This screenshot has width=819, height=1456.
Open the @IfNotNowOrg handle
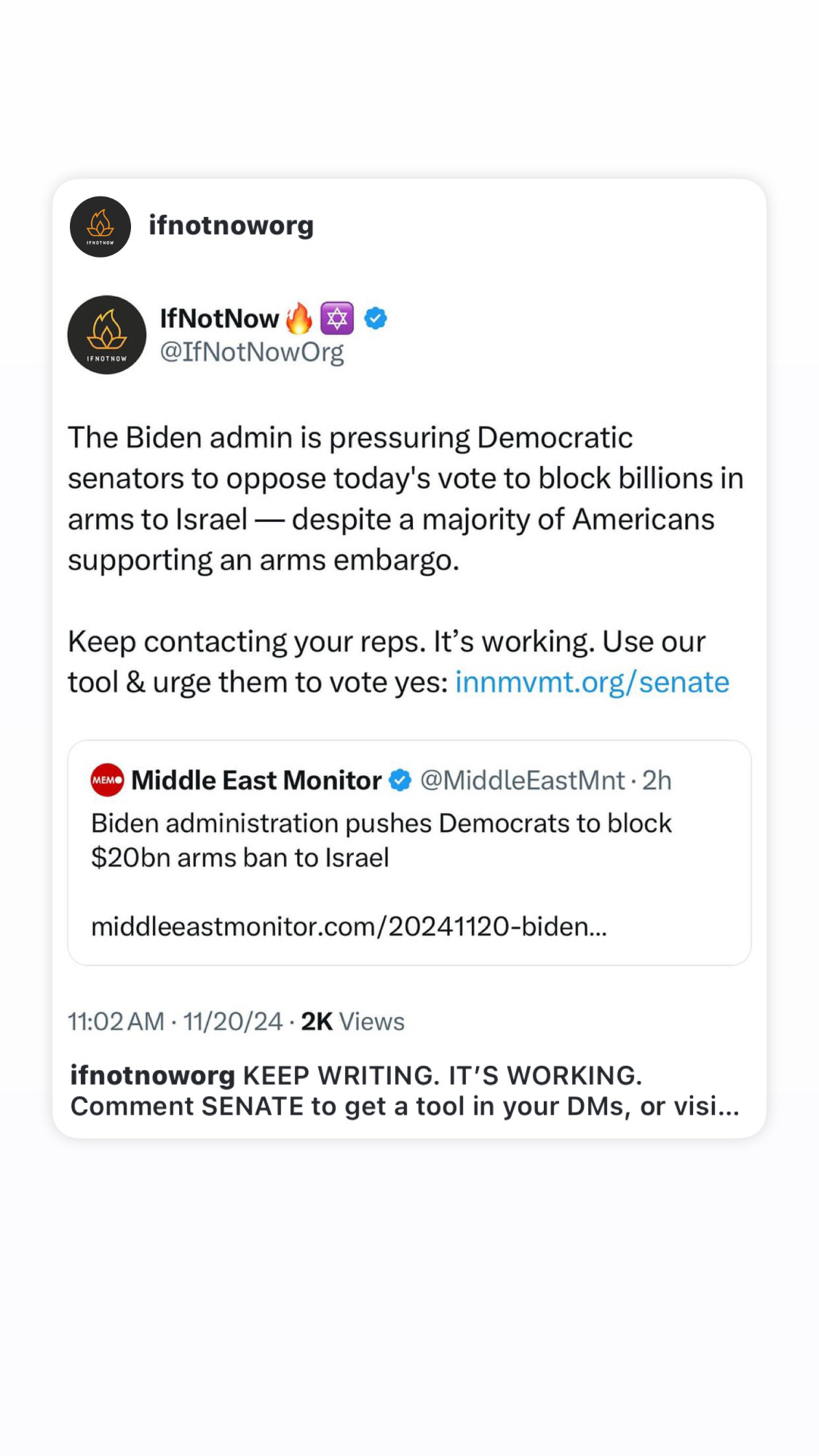(x=252, y=352)
